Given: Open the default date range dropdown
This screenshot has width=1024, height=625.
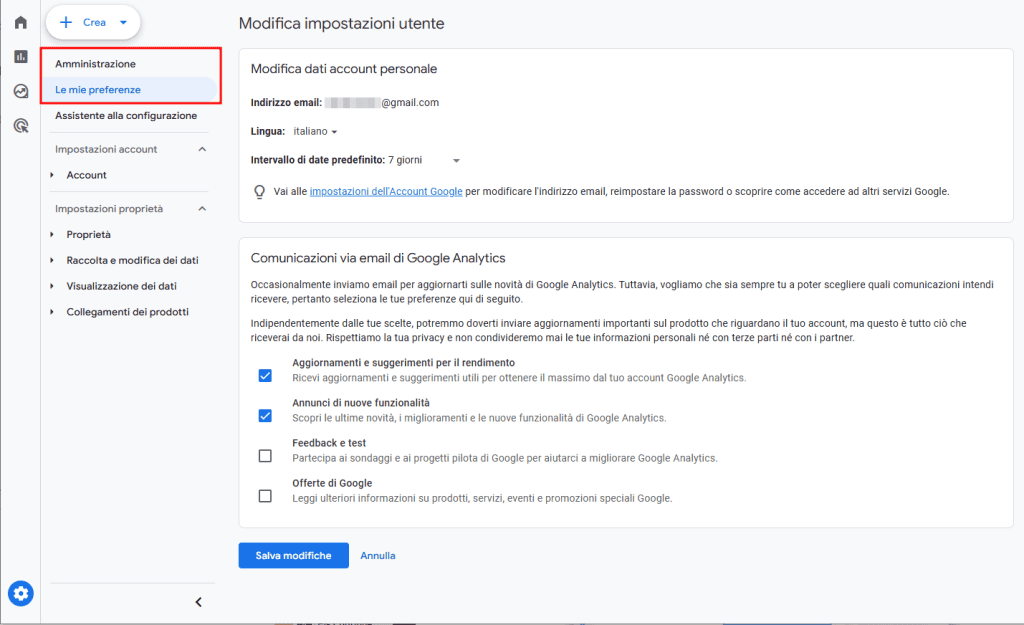Looking at the screenshot, I should point(424,160).
